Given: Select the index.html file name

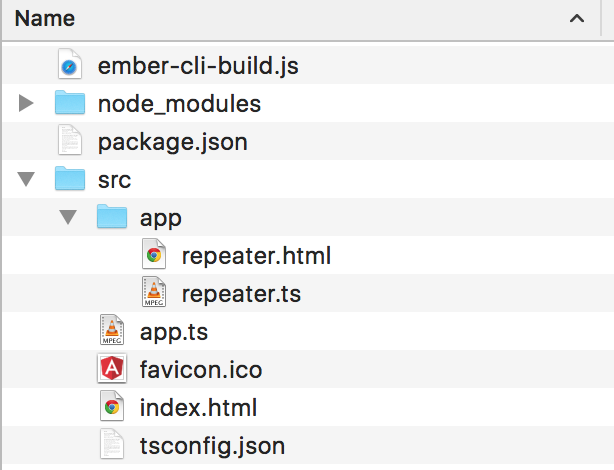Looking at the screenshot, I should coord(198,407).
